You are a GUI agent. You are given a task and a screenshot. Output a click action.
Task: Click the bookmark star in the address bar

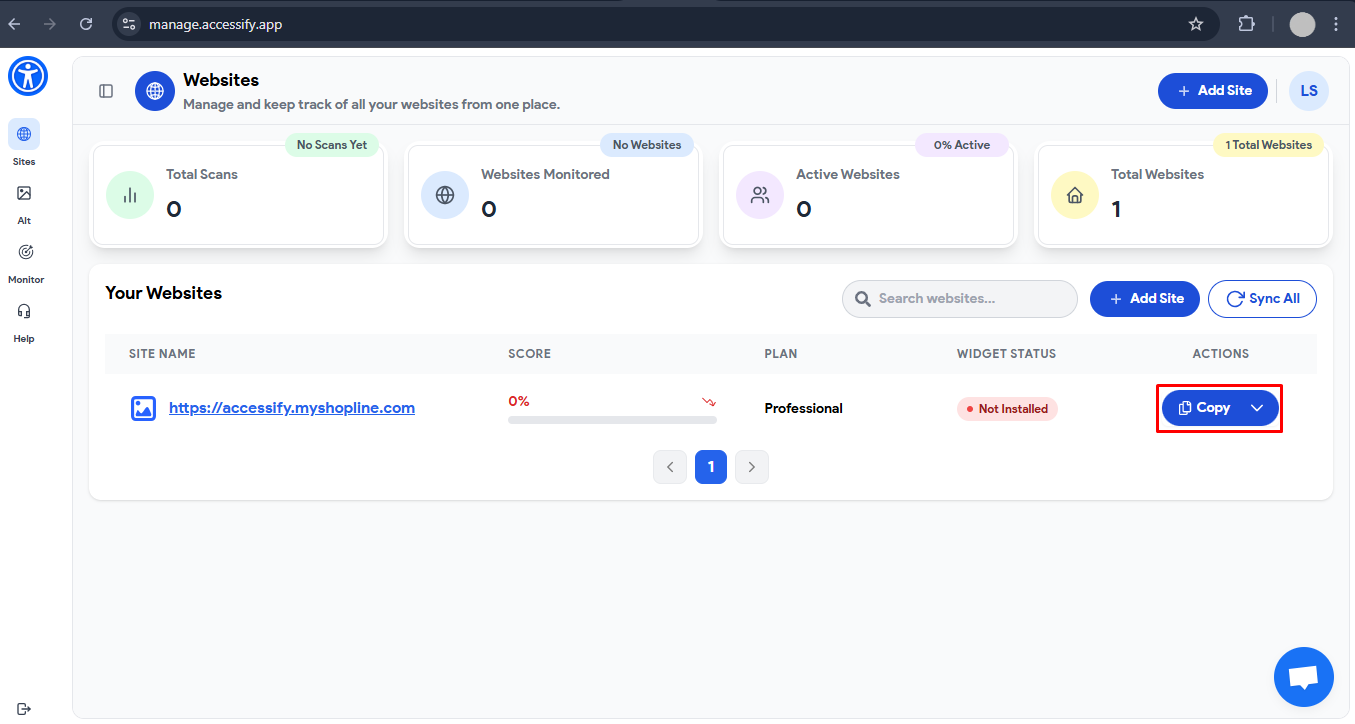coord(1195,23)
